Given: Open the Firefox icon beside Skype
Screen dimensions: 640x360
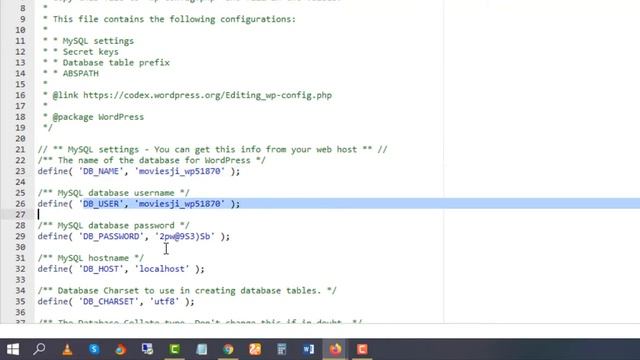Looking at the screenshot, I should [x=120, y=349].
